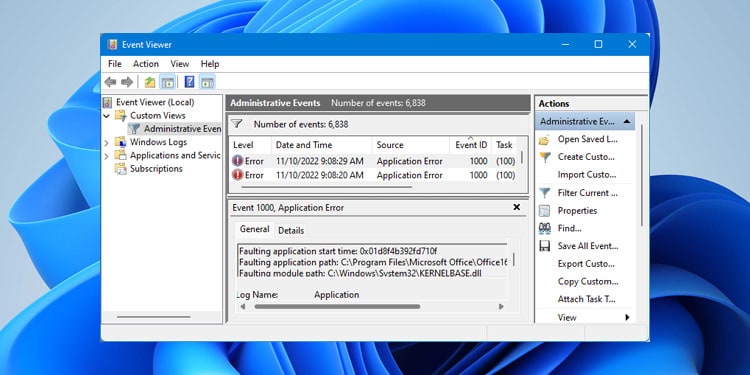The width and height of the screenshot is (750, 375).
Task: Click Attach Task To This Custom View
Action: click(586, 299)
